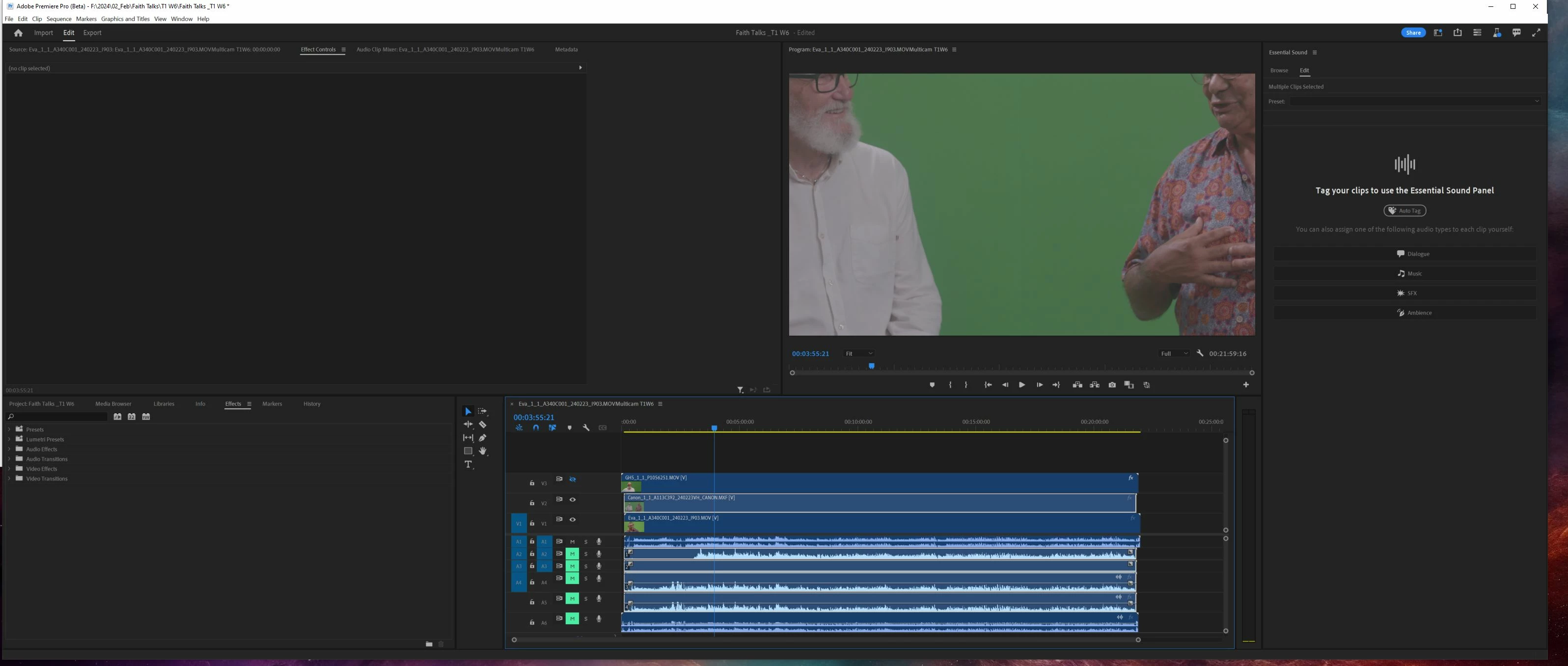Select the Hand tool
This screenshot has width=1568, height=666.
point(483,452)
